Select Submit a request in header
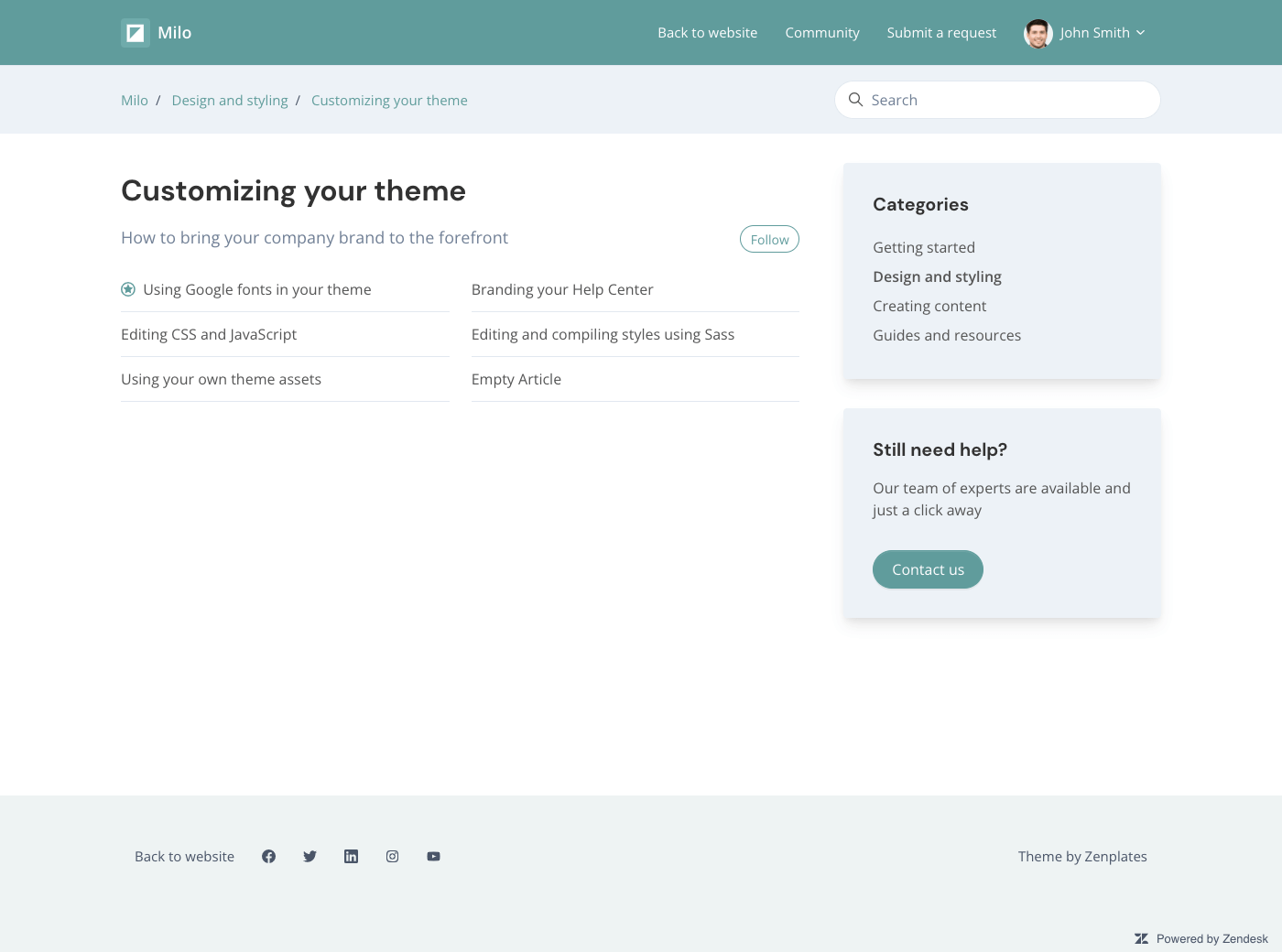Screen dimensions: 1282x952 pos(941,33)
